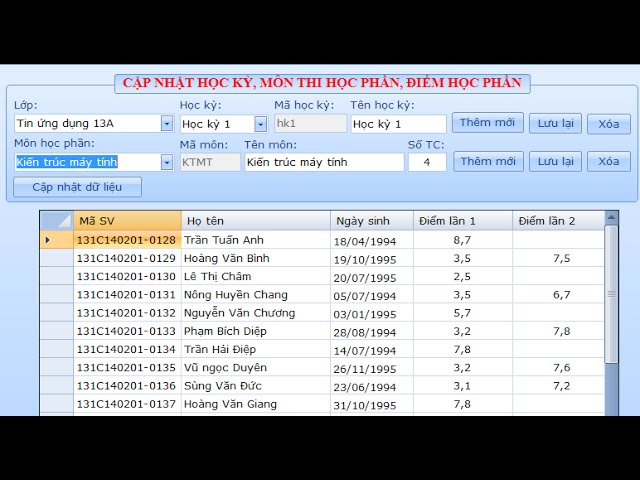Sort by the Mã SV column header
Screen dimensions: 640x480
[x=126, y=220]
